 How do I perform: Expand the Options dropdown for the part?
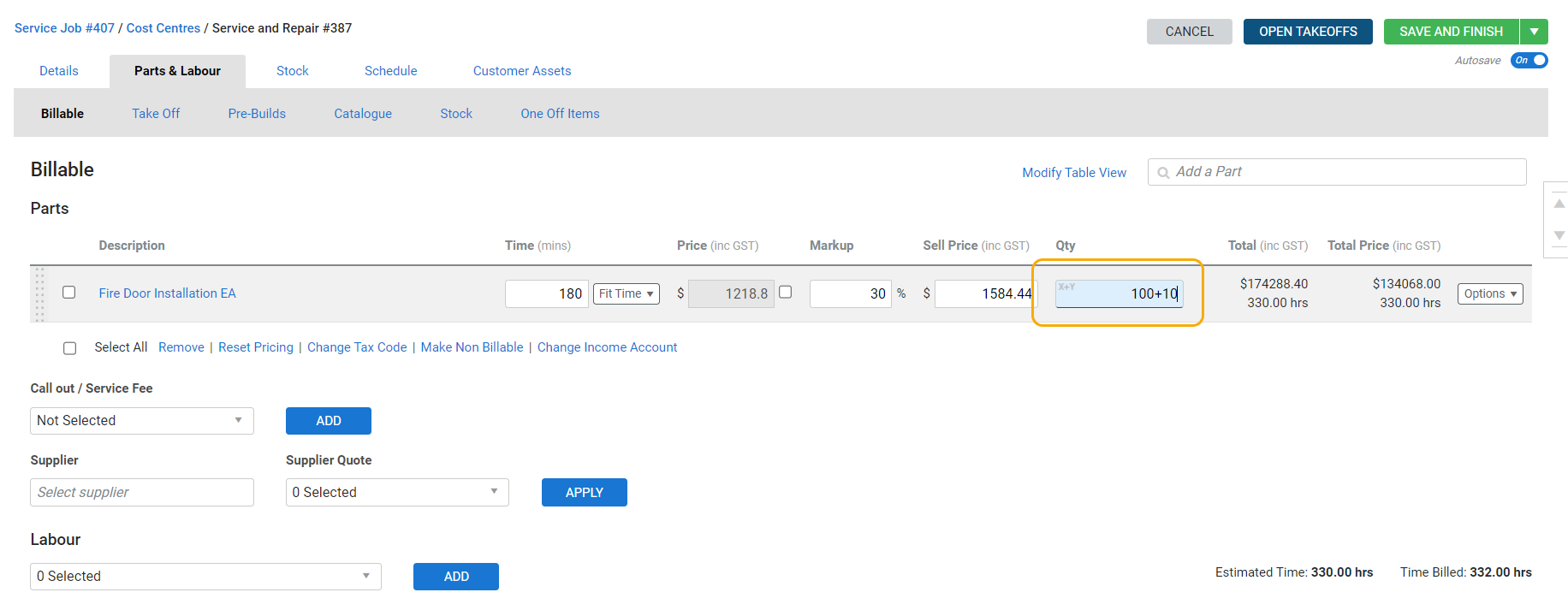tap(1489, 293)
